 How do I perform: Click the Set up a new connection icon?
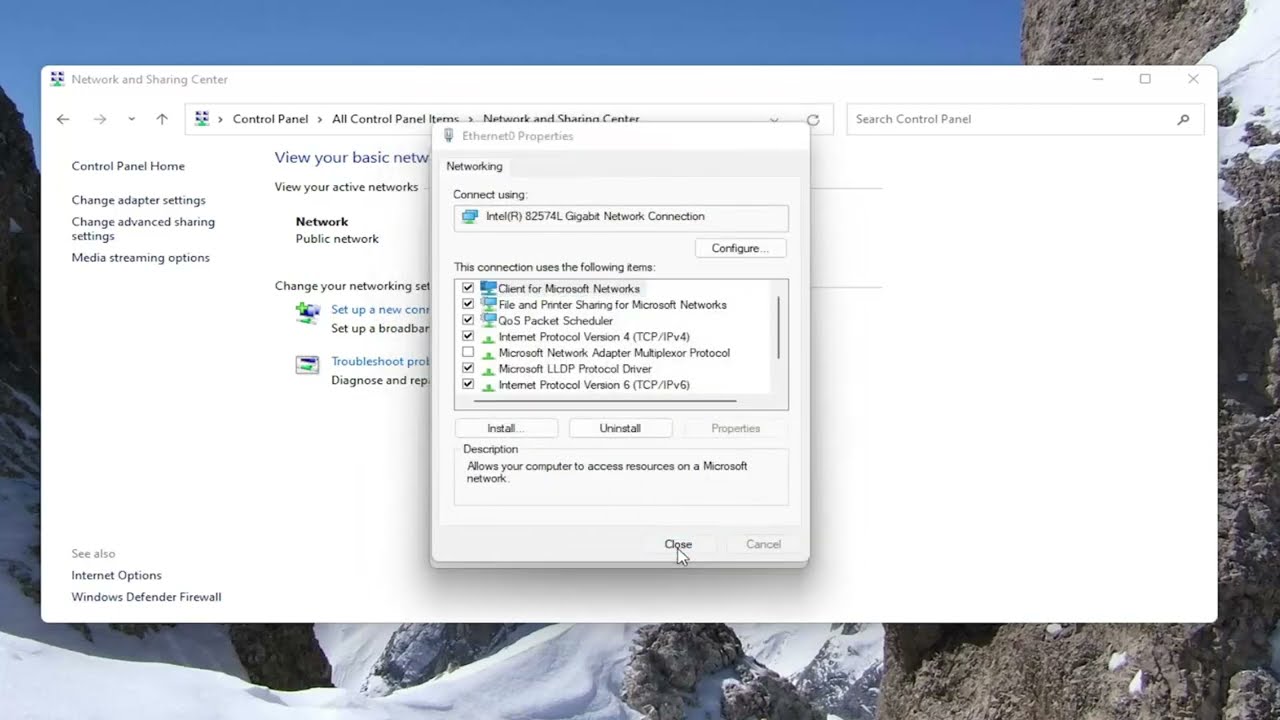pos(308,313)
